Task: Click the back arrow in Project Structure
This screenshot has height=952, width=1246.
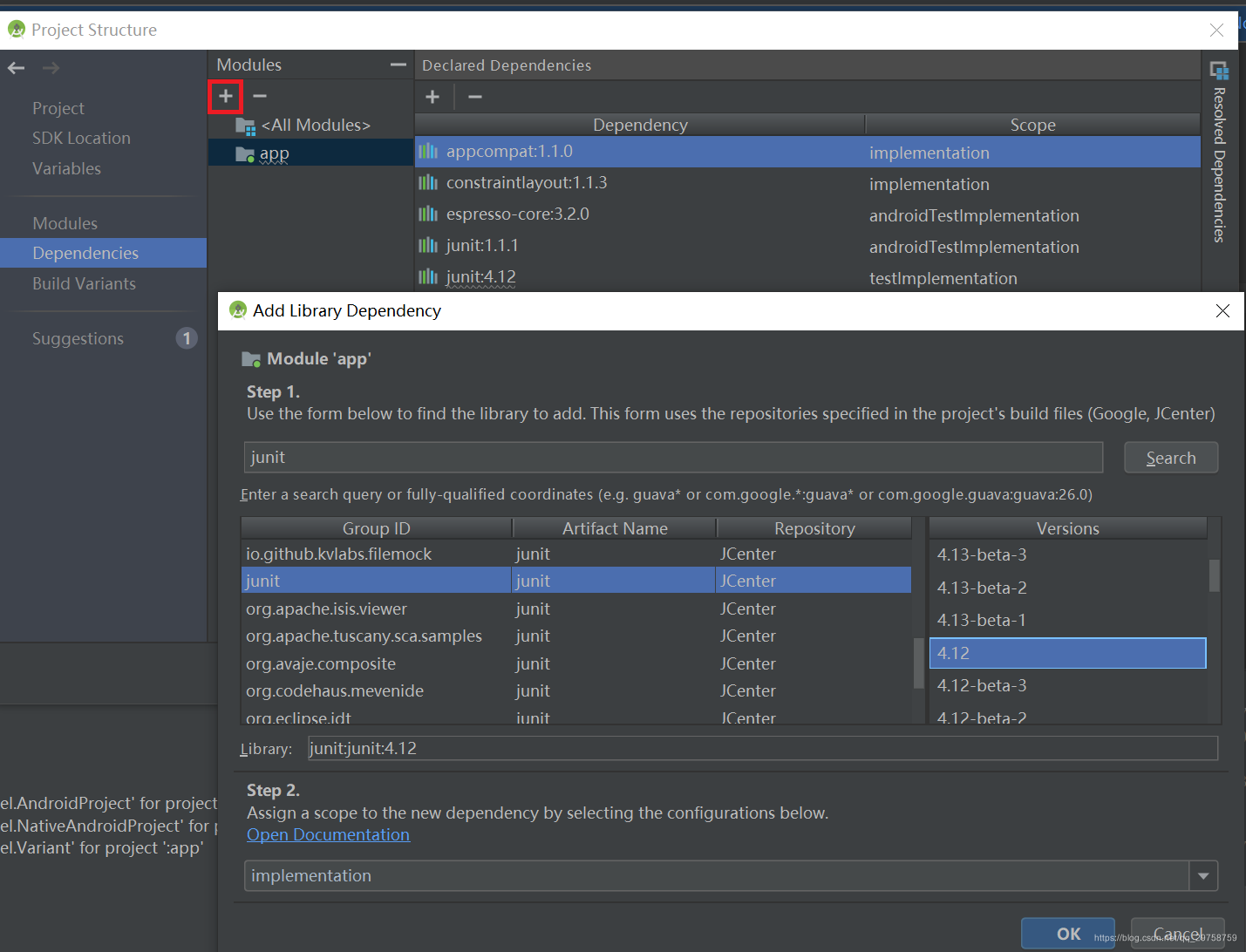Action: point(17,68)
